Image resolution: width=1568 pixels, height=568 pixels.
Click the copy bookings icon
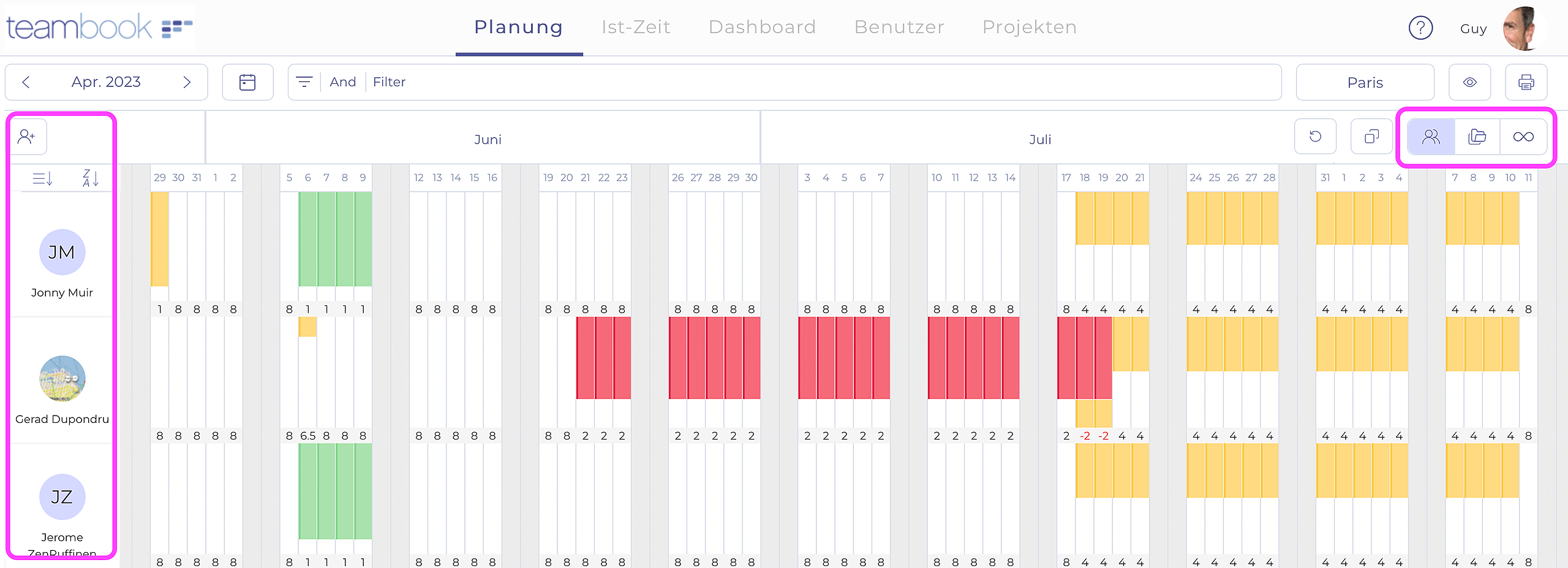pos(1371,136)
